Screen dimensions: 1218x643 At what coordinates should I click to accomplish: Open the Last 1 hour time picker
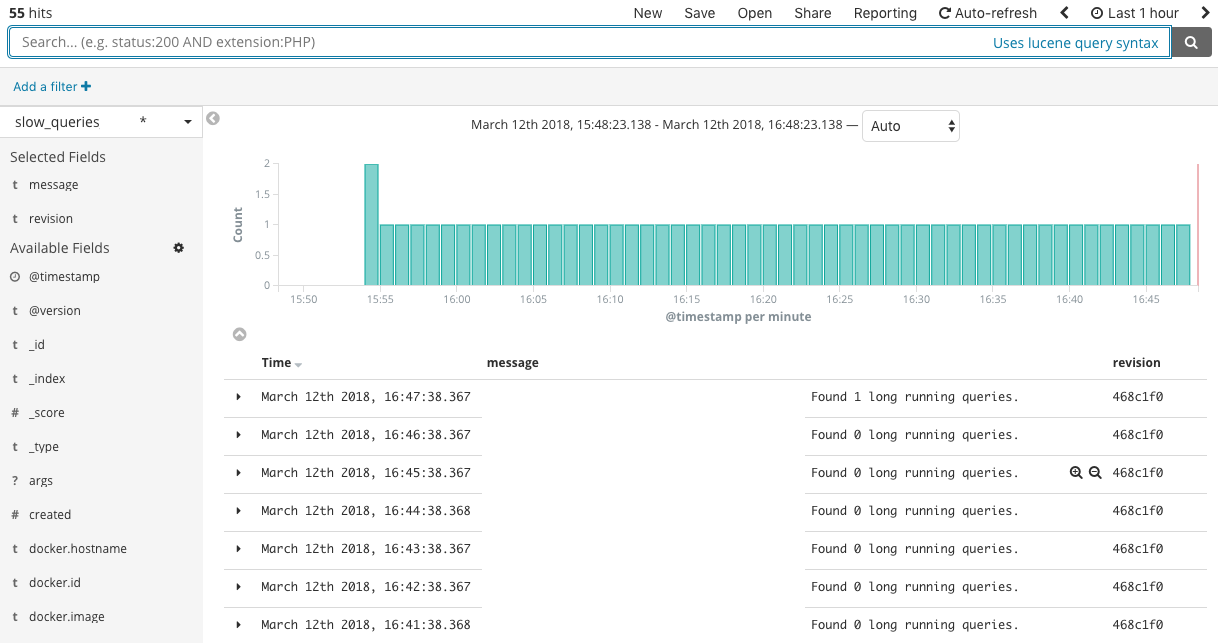pos(1135,13)
